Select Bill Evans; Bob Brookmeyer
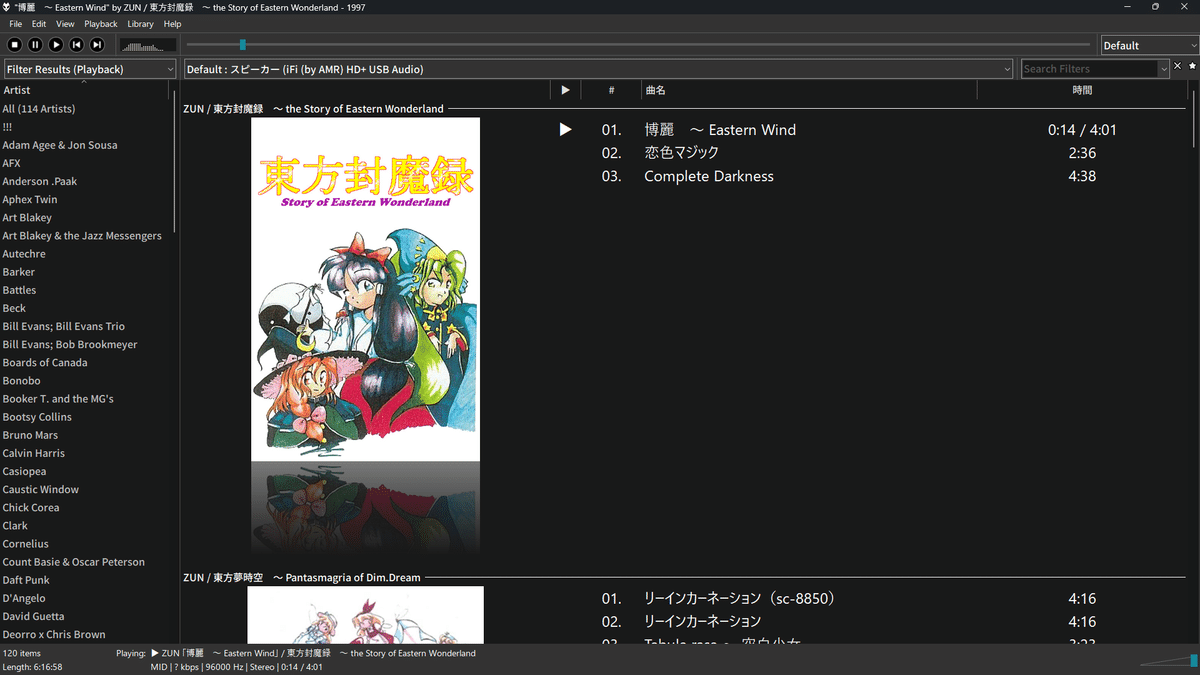The width and height of the screenshot is (1200, 675). (x=70, y=344)
